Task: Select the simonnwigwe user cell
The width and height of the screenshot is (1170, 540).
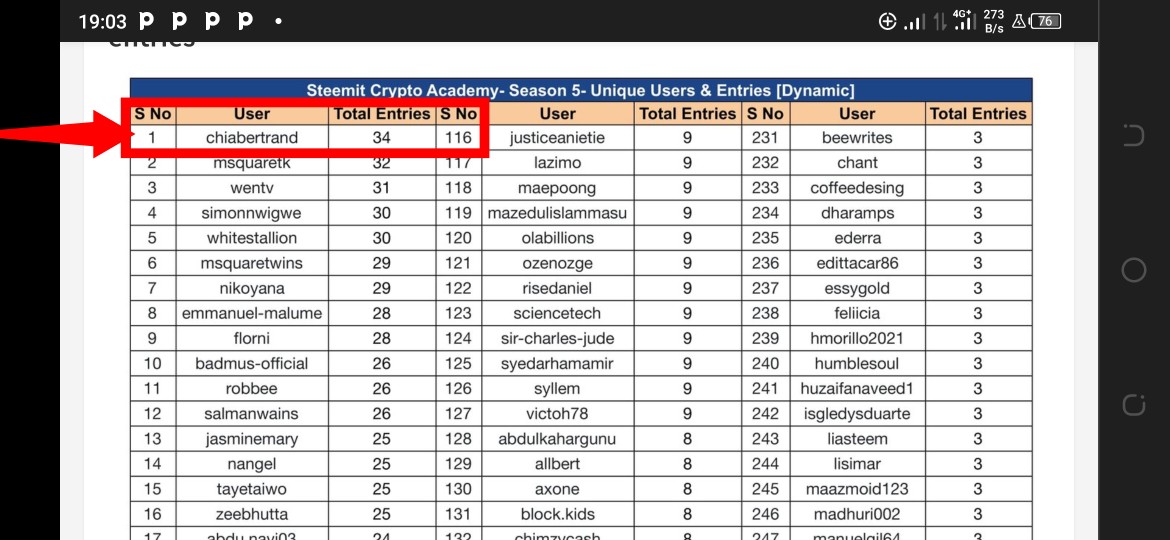Action: (x=251, y=213)
